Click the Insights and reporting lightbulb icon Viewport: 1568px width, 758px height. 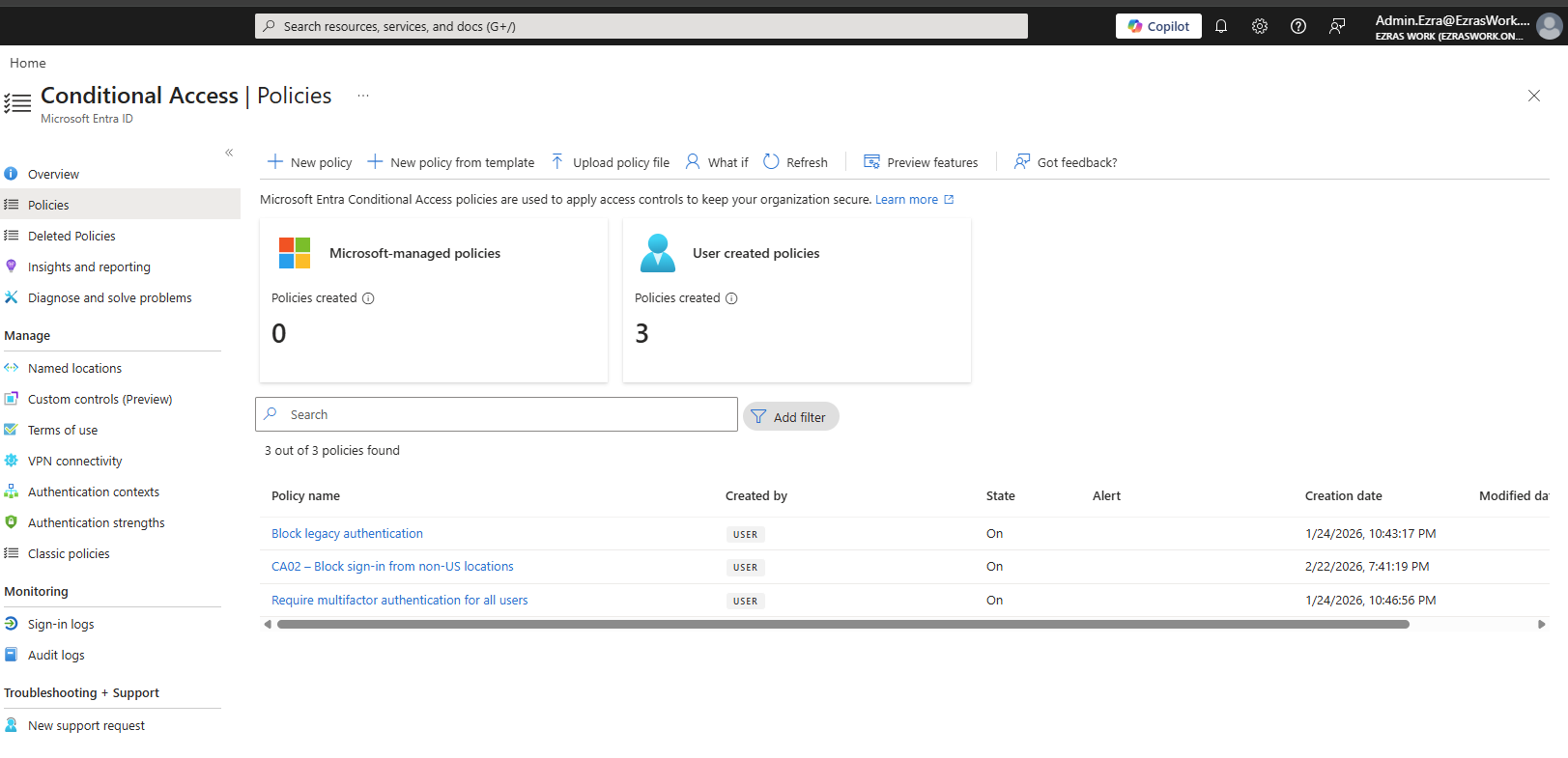click(12, 267)
